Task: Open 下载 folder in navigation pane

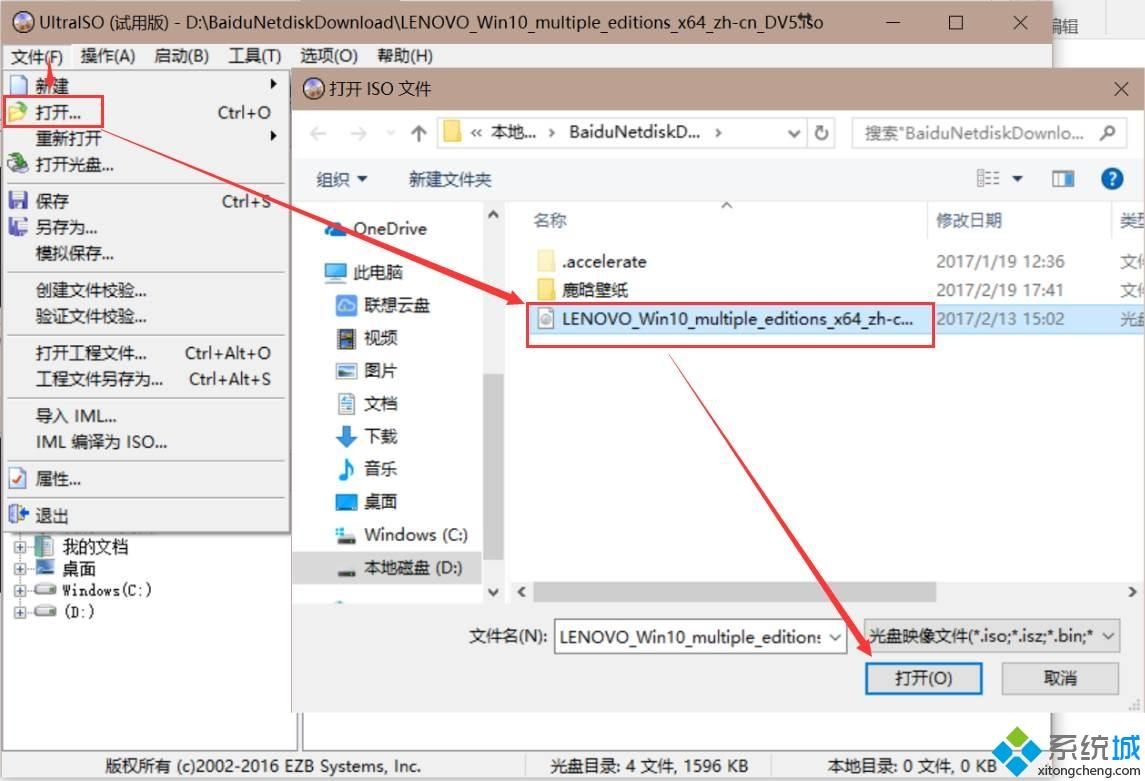Action: tap(367, 436)
